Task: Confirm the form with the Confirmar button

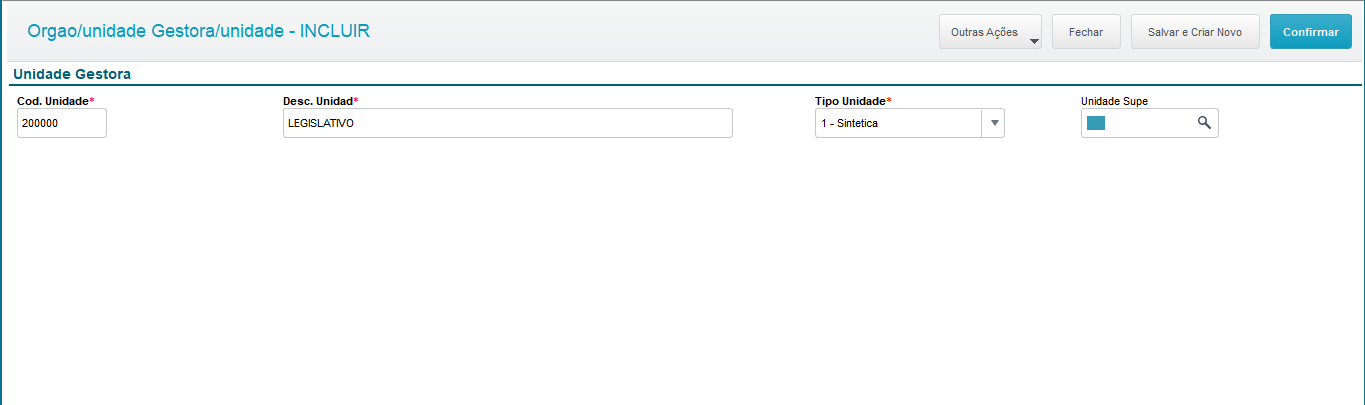Action: [1310, 32]
